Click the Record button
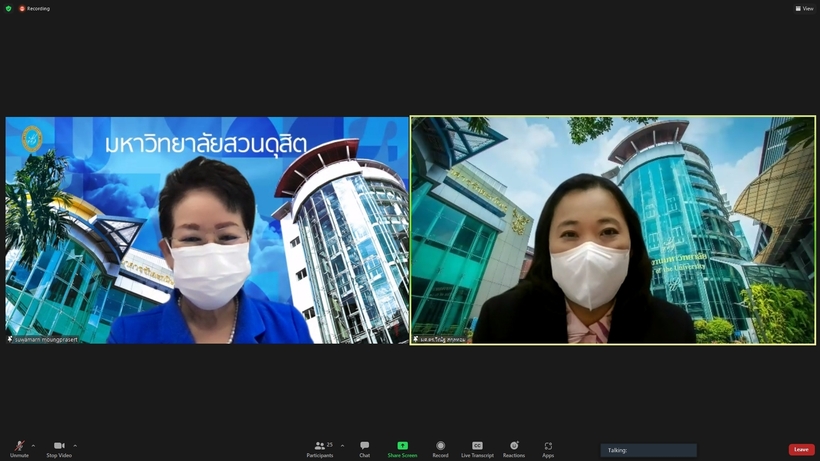This screenshot has width=820, height=461. point(440,449)
